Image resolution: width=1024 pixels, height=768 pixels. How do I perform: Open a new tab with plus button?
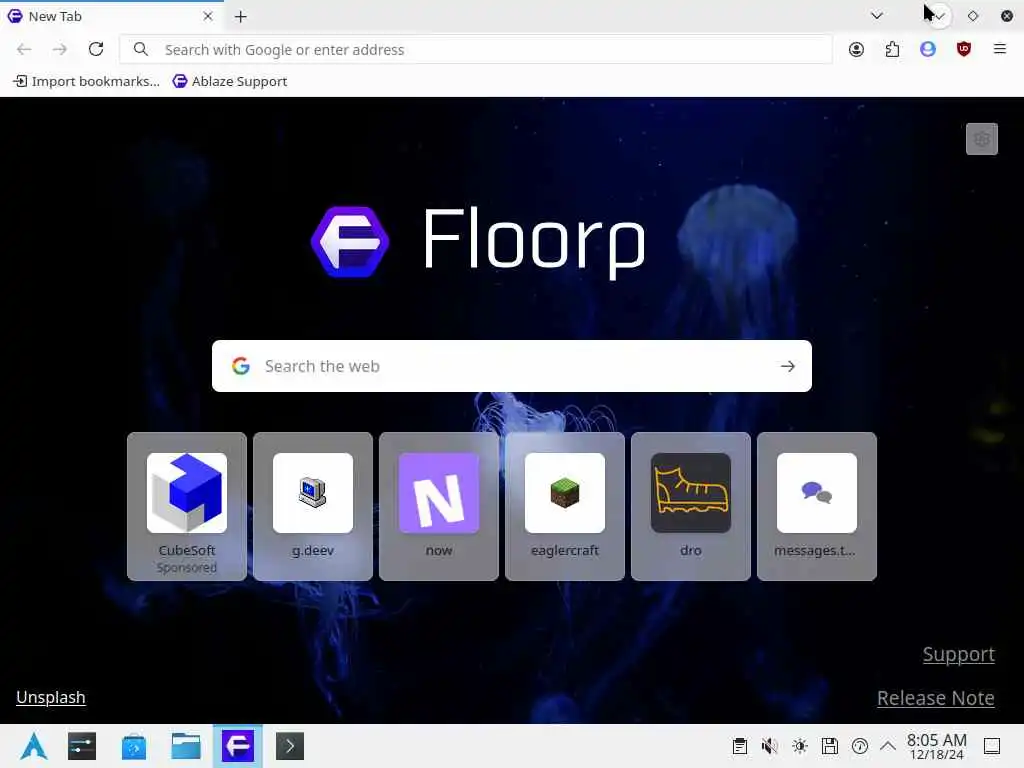click(240, 16)
